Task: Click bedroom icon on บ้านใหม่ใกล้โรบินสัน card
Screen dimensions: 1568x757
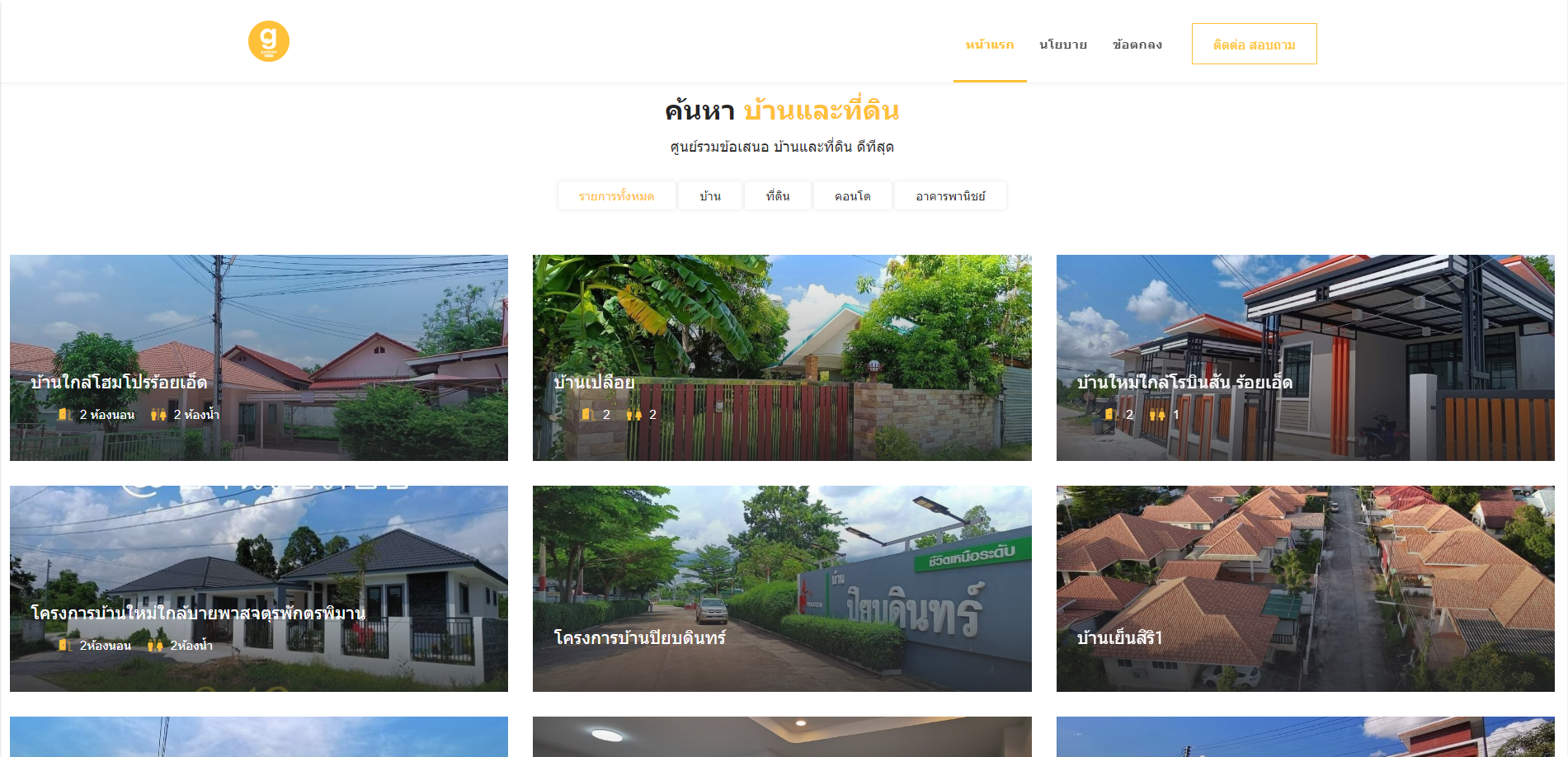Action: tap(1111, 414)
